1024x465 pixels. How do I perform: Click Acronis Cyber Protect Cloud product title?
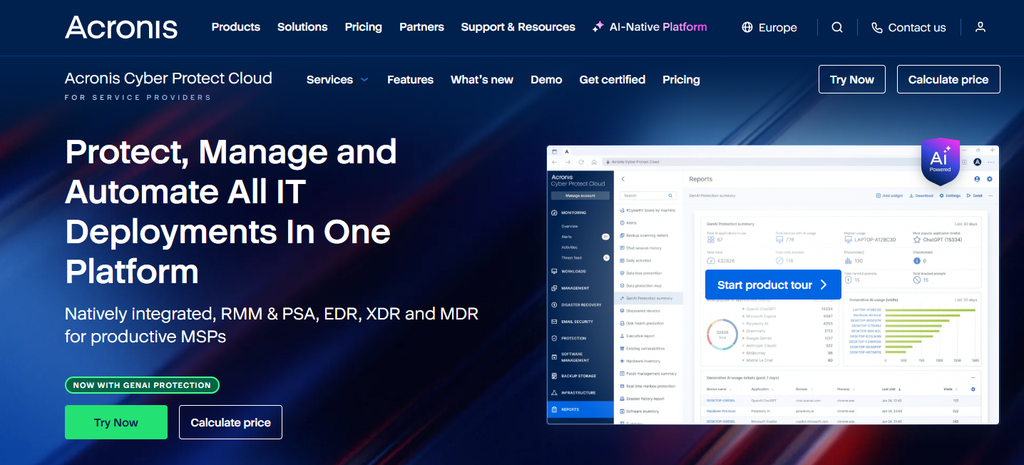pyautogui.click(x=168, y=78)
